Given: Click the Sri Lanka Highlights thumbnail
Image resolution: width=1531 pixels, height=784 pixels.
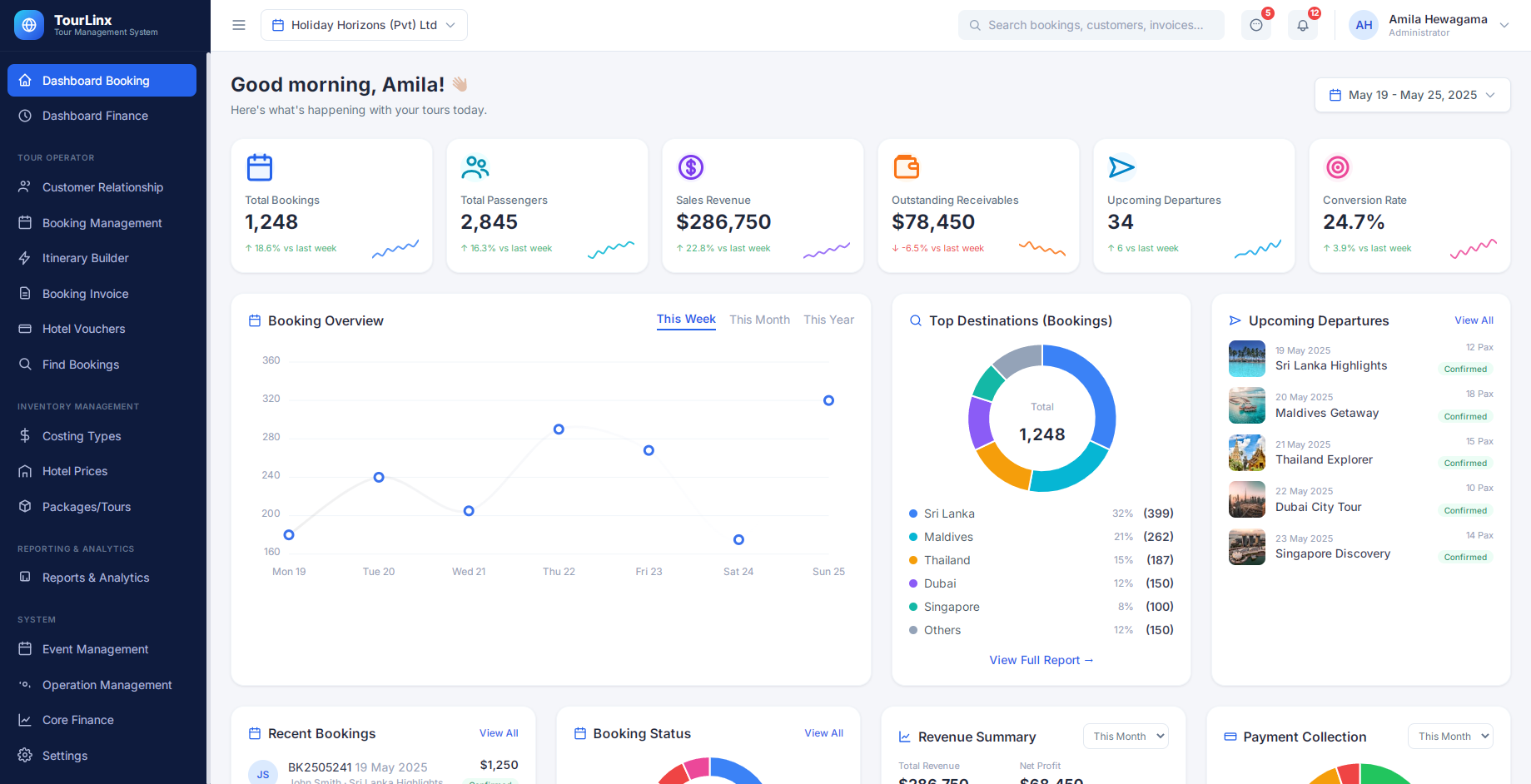Looking at the screenshot, I should click(x=1247, y=359).
